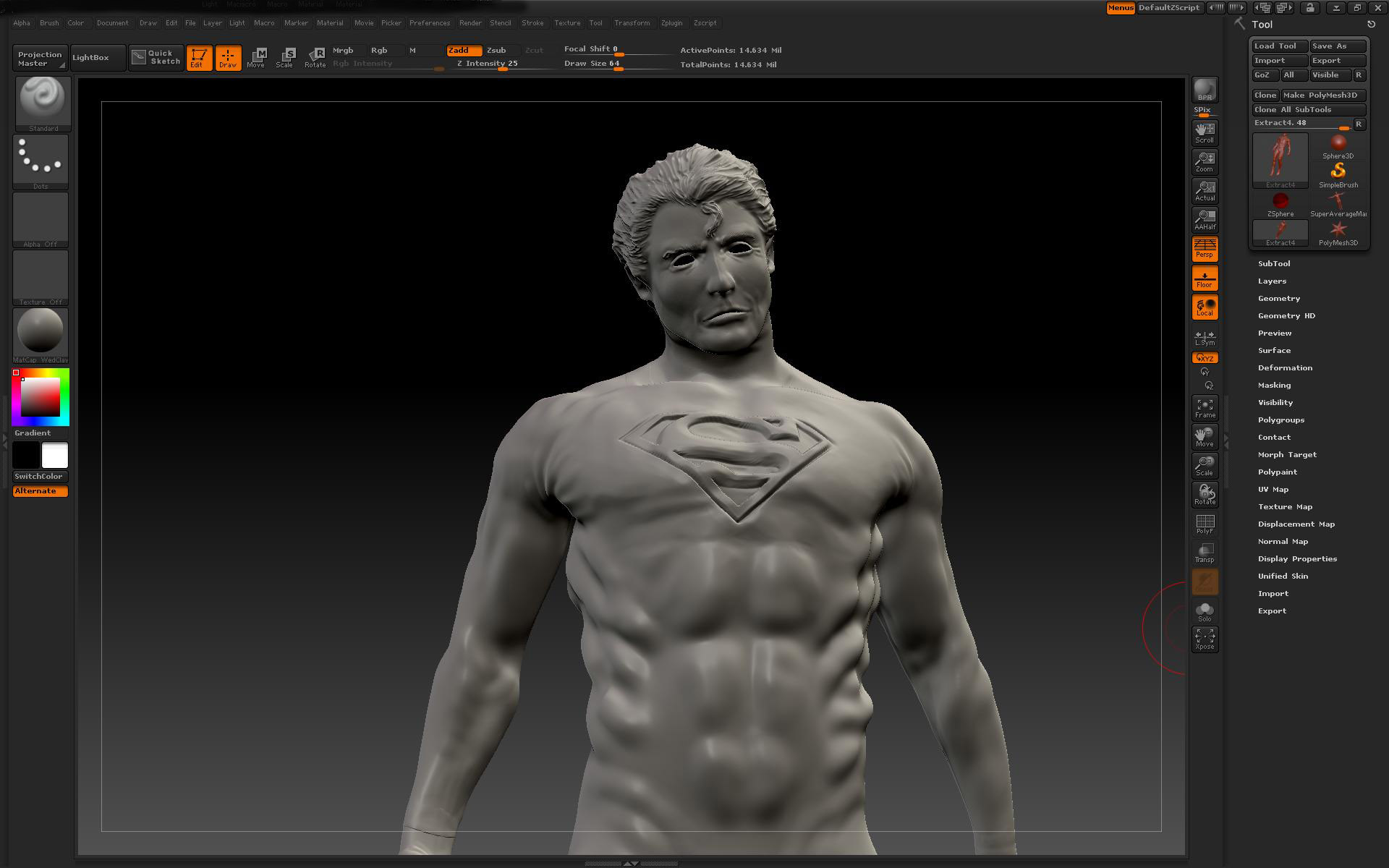The height and width of the screenshot is (868, 1389).
Task: Click the Scale mode button in top shelf
Action: click(285, 58)
